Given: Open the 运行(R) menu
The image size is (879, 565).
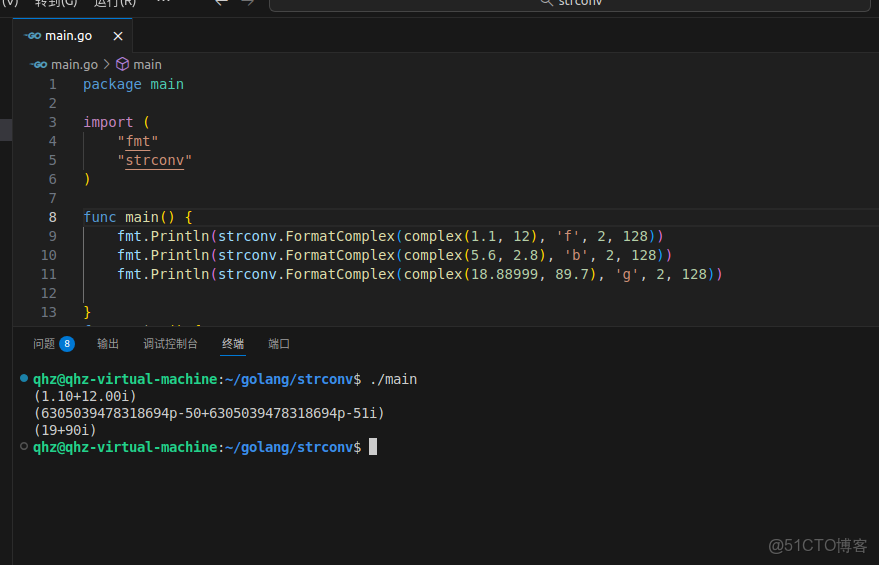Looking at the screenshot, I should click(x=114, y=3).
